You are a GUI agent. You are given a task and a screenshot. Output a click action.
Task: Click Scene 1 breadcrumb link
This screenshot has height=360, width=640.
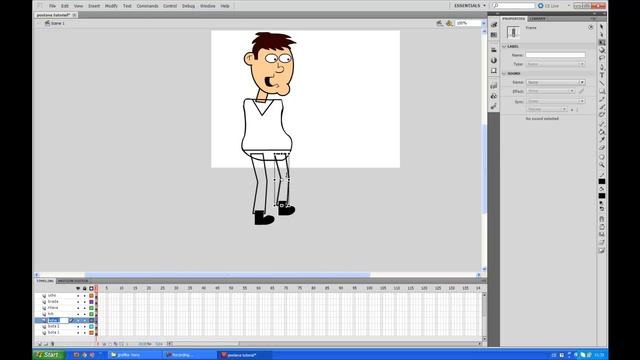tap(54, 23)
